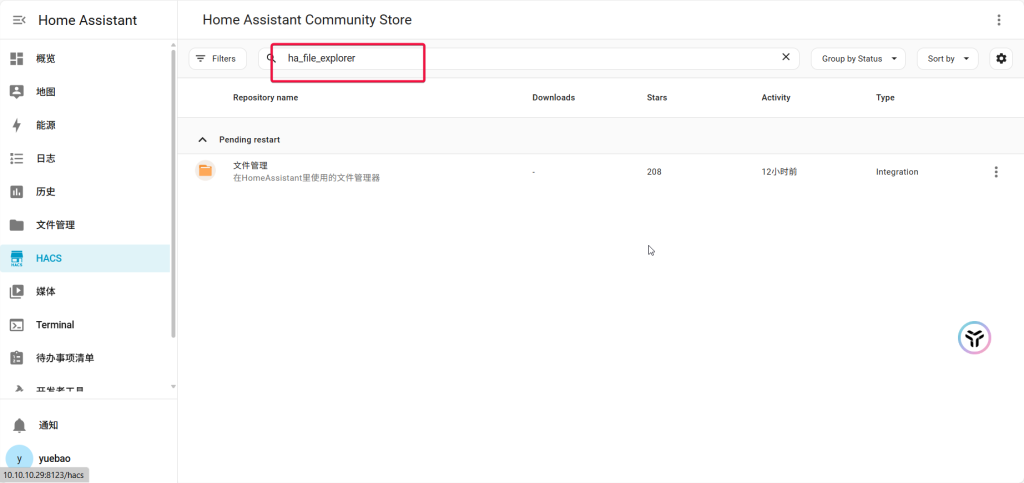Click the 历史 chart icon
The height and width of the screenshot is (483, 1024).
click(x=17, y=192)
